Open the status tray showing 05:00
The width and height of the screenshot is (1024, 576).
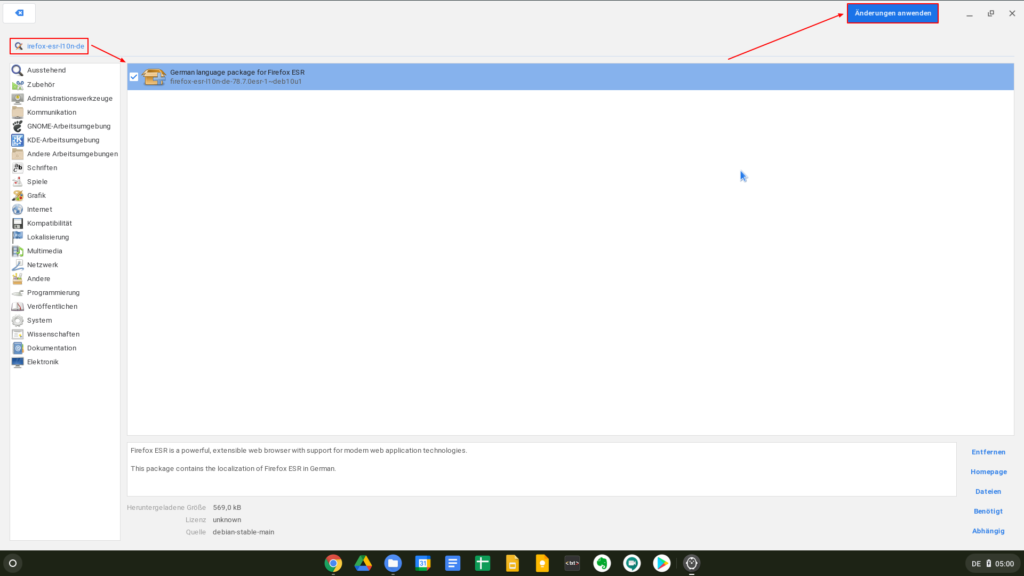coord(993,564)
